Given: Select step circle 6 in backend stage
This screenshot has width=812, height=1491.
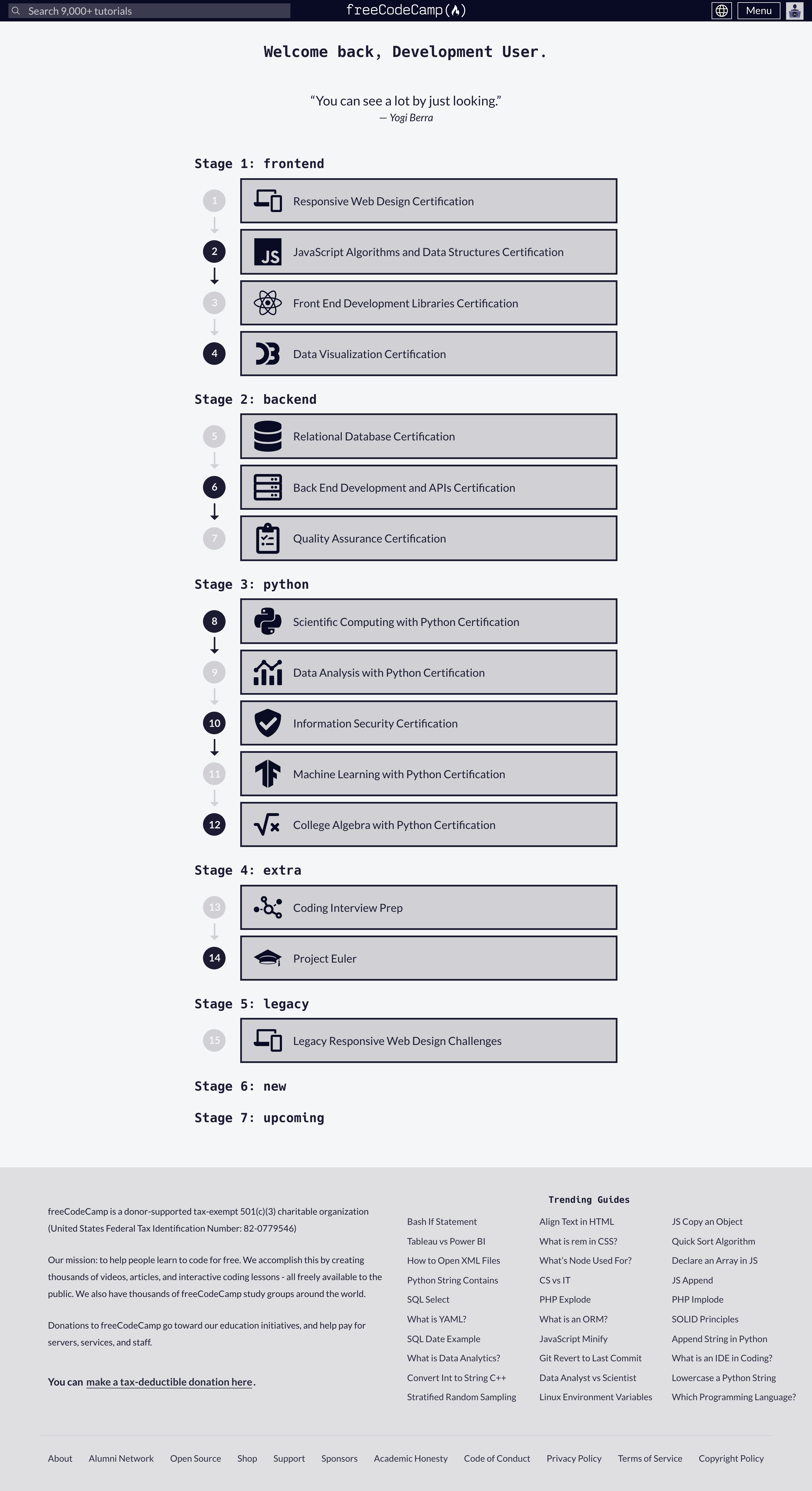Looking at the screenshot, I should pos(214,487).
